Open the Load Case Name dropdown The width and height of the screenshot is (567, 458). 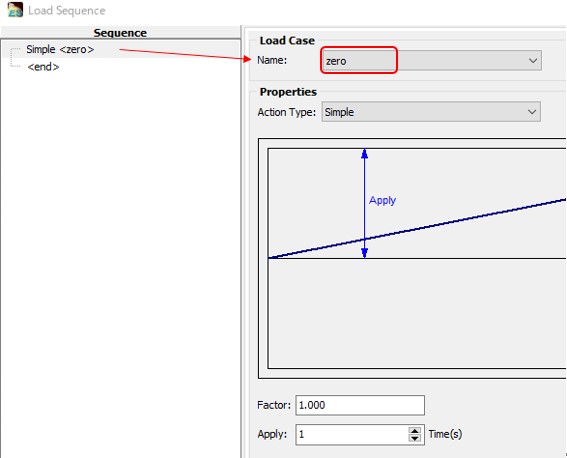[431, 60]
